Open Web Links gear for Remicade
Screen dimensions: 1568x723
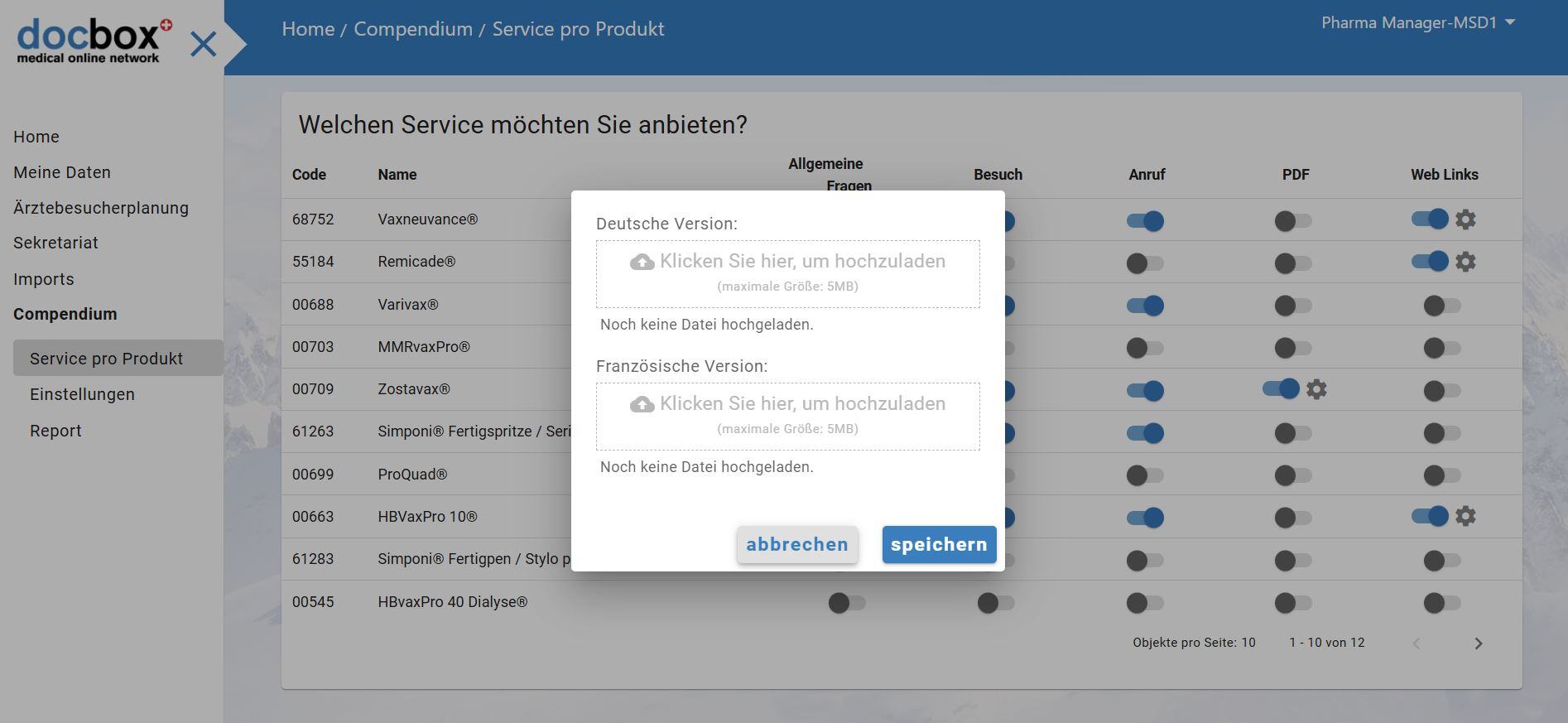pyautogui.click(x=1465, y=262)
